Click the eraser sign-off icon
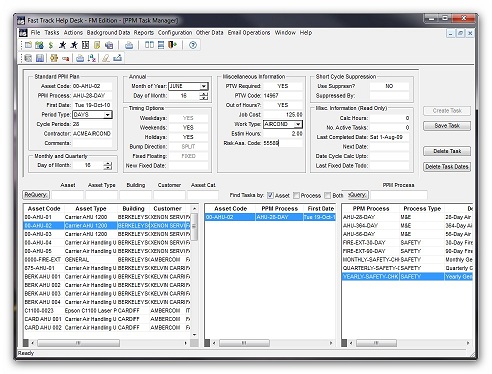492x374 pixels. pyautogui.click(x=106, y=58)
